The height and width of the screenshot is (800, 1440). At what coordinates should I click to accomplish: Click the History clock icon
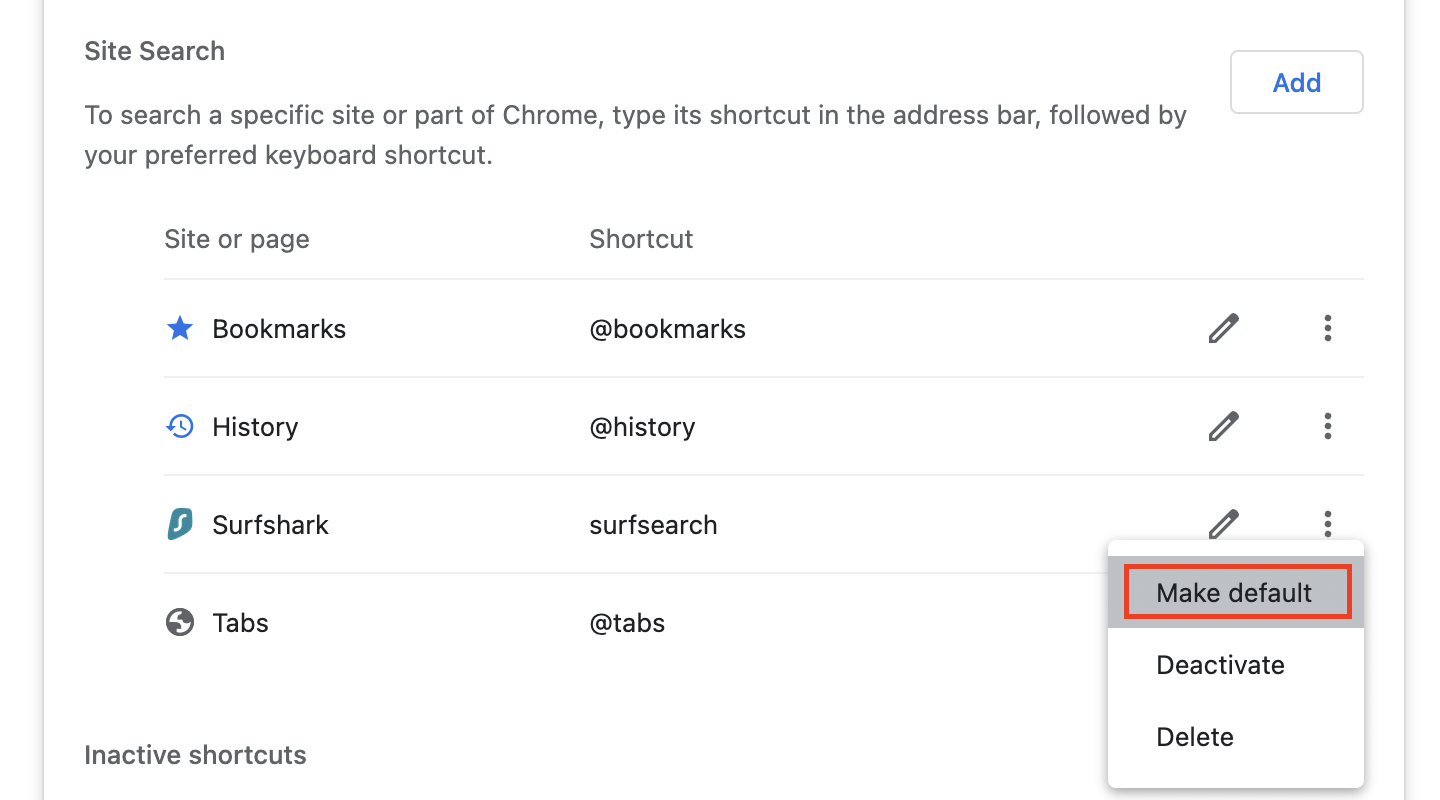(180, 427)
